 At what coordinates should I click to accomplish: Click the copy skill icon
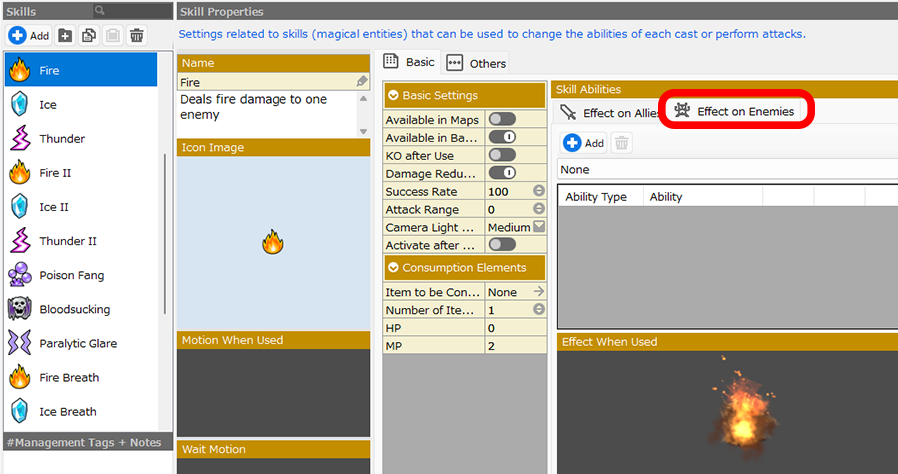click(89, 35)
